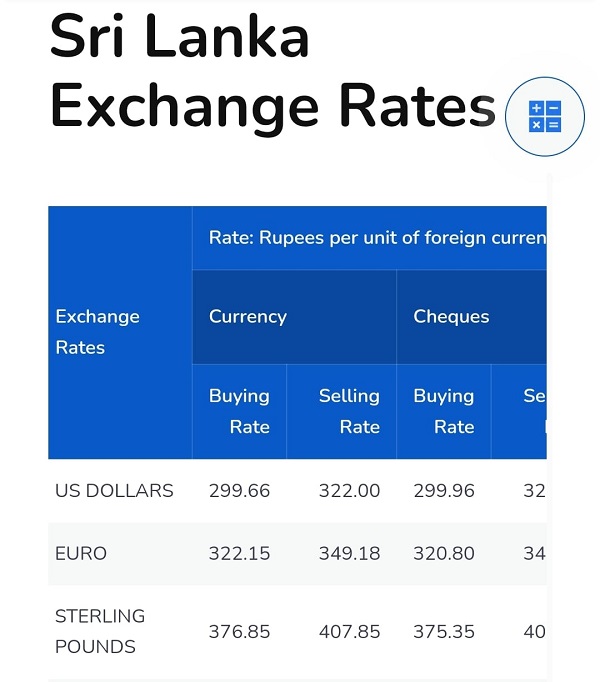Select the EURO row label
The width and height of the screenshot is (600, 682).
point(81,553)
